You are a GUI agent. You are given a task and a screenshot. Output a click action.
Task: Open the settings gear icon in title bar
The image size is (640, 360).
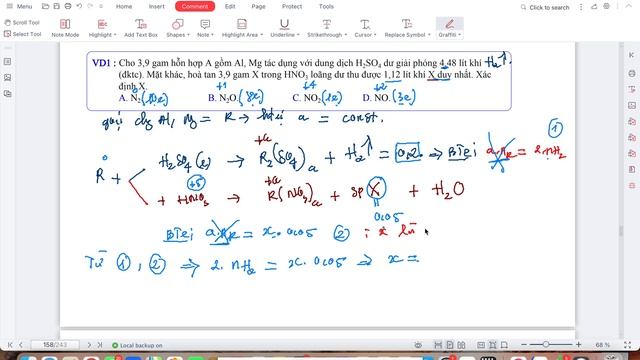pyautogui.click(x=607, y=7)
